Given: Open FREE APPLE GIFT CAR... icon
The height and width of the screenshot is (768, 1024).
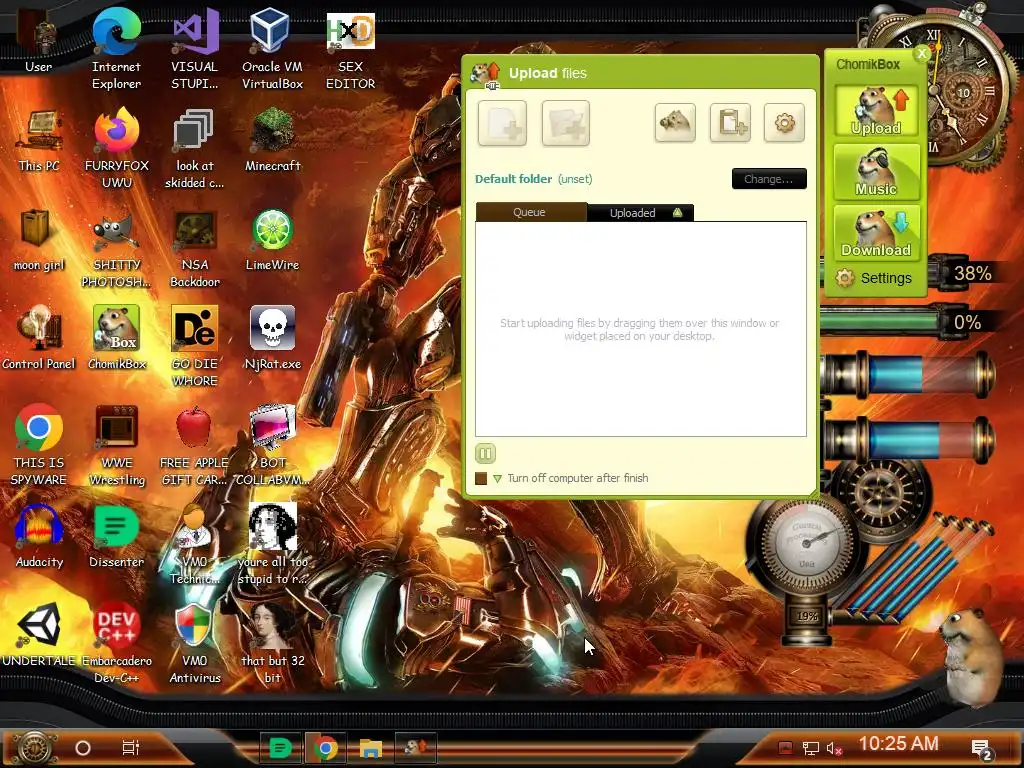Looking at the screenshot, I should [x=194, y=445].
